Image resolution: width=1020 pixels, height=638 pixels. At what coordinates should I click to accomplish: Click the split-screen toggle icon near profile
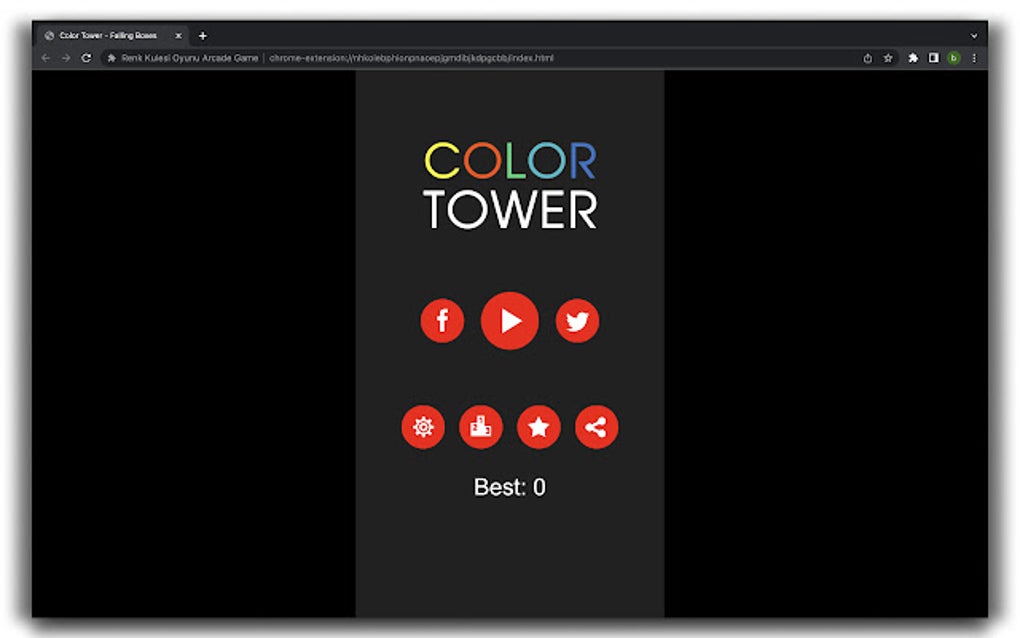(x=932, y=58)
